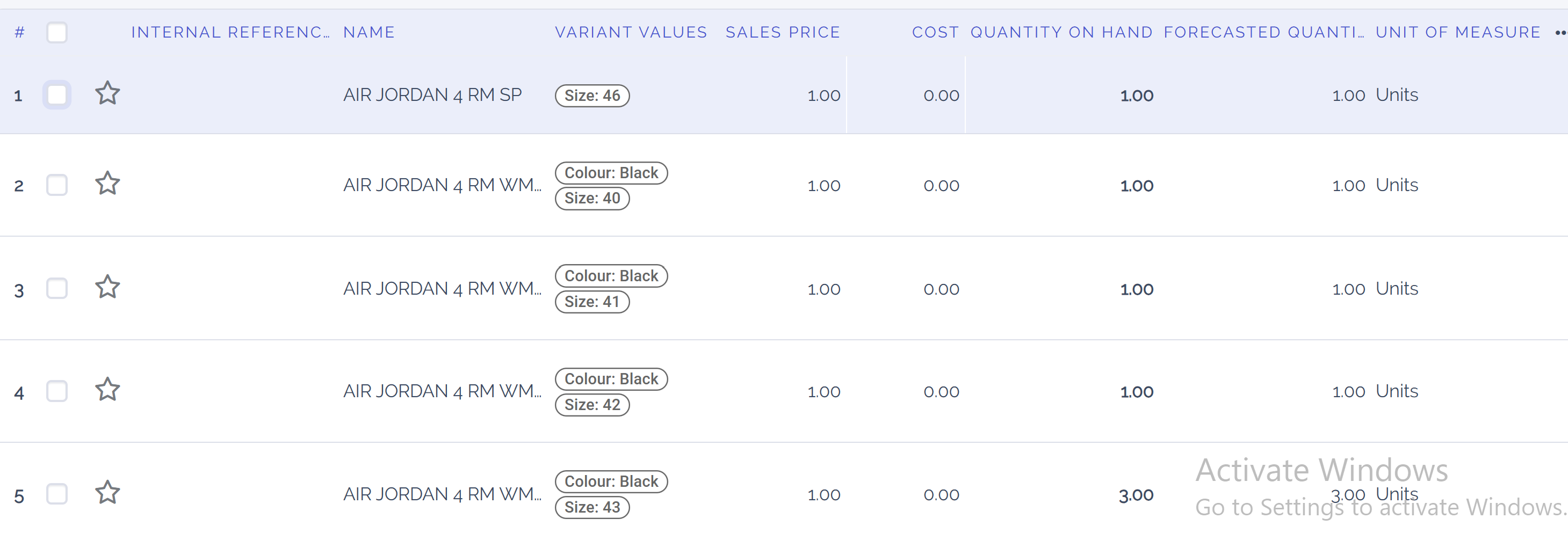Favorite the Size 43 product with star
The width and height of the screenshot is (1568, 533).
(x=107, y=493)
